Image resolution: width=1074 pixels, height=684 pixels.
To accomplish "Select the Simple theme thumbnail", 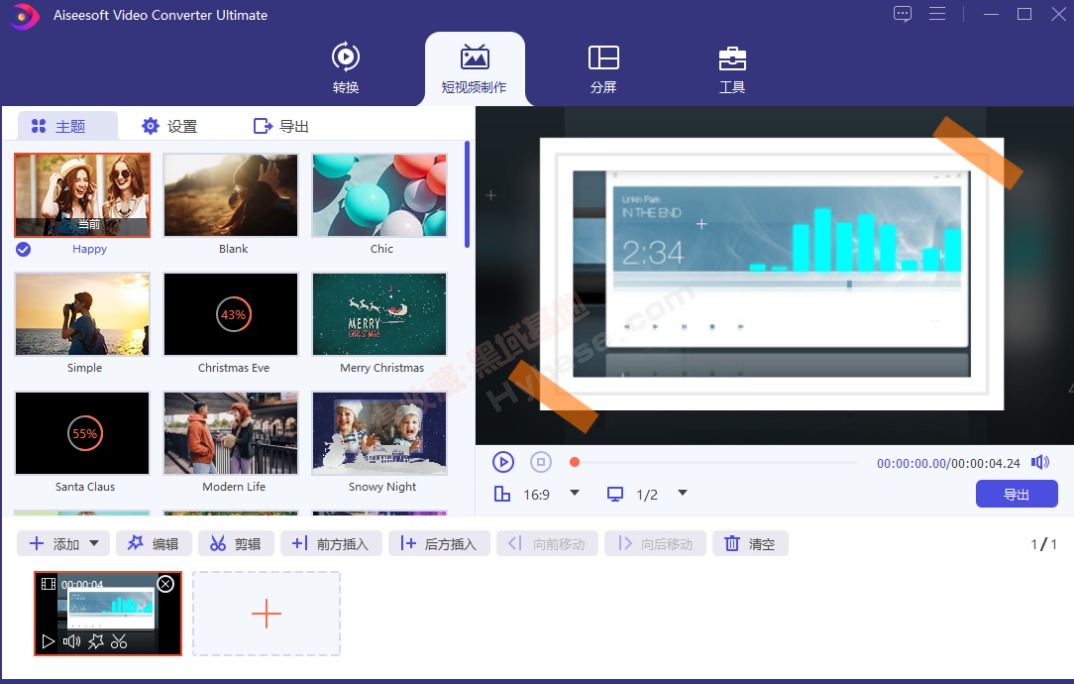I will pos(82,314).
